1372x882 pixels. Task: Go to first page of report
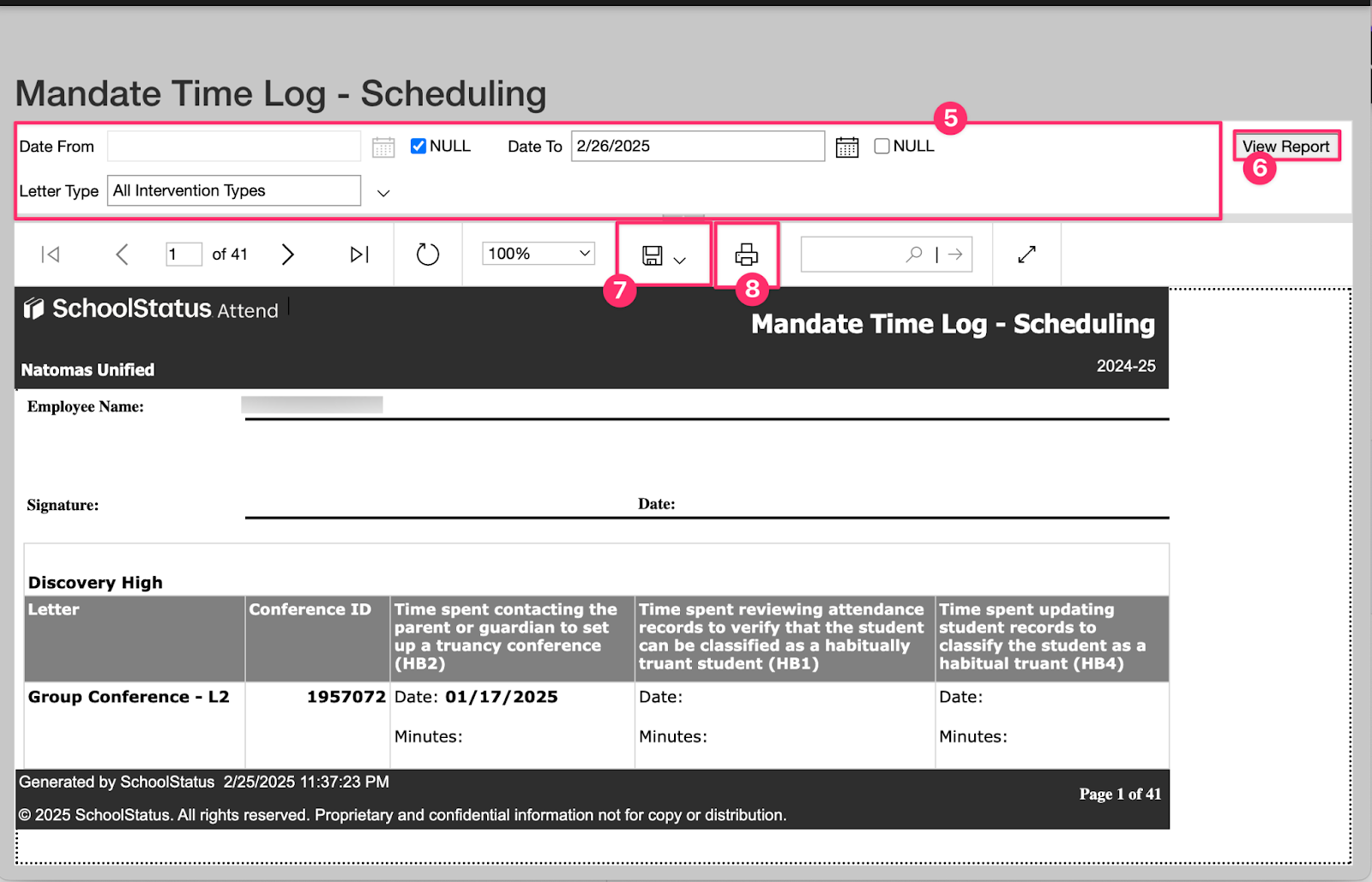pos(51,255)
